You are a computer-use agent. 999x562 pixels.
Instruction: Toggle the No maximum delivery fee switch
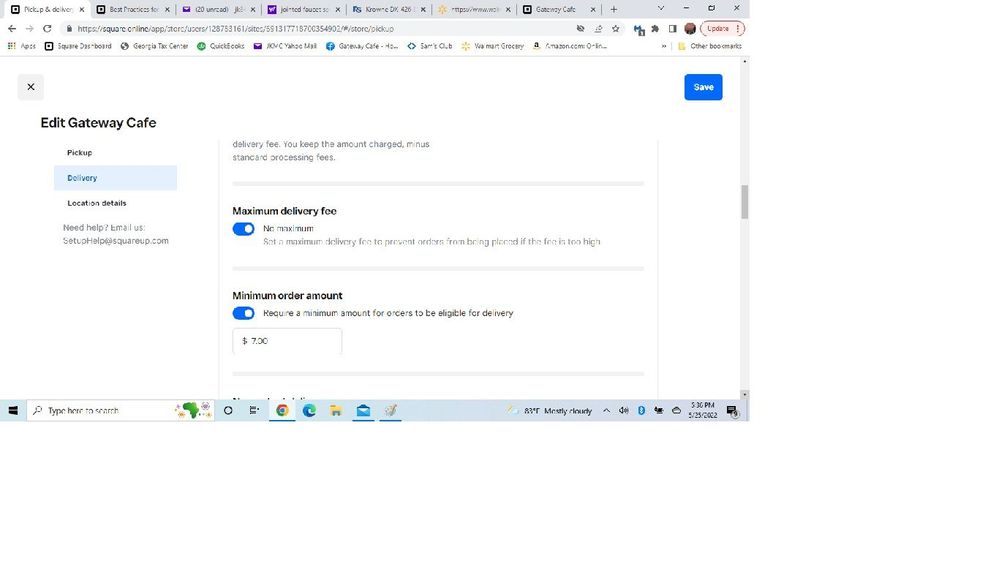coord(243,229)
